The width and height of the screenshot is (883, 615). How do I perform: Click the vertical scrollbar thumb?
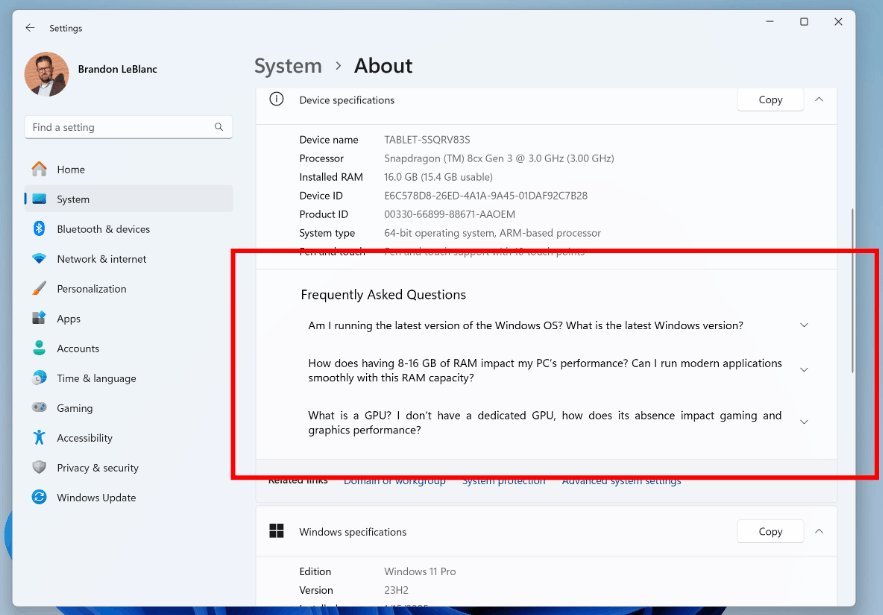tap(852, 290)
